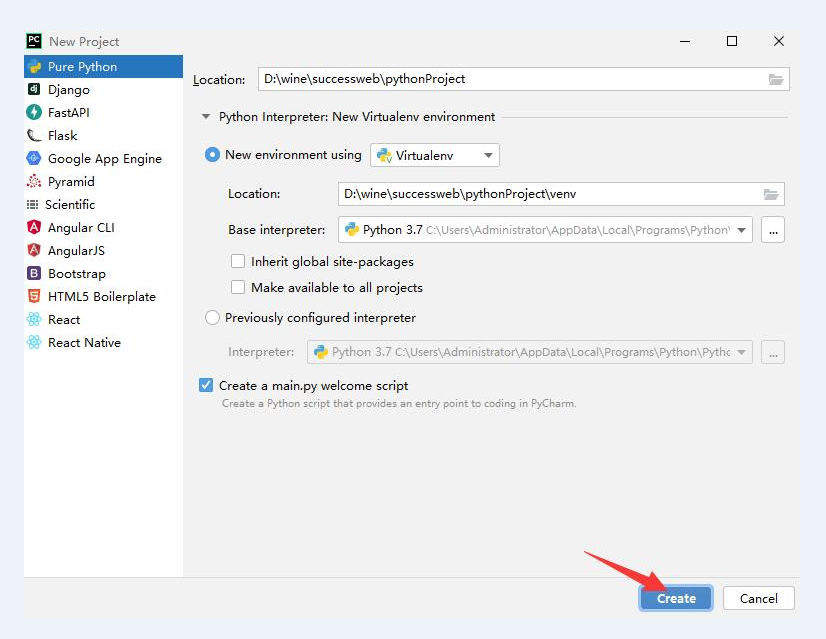Screen dimensions: 826x639
Task: Browse folder for venv Location
Action: (771, 194)
